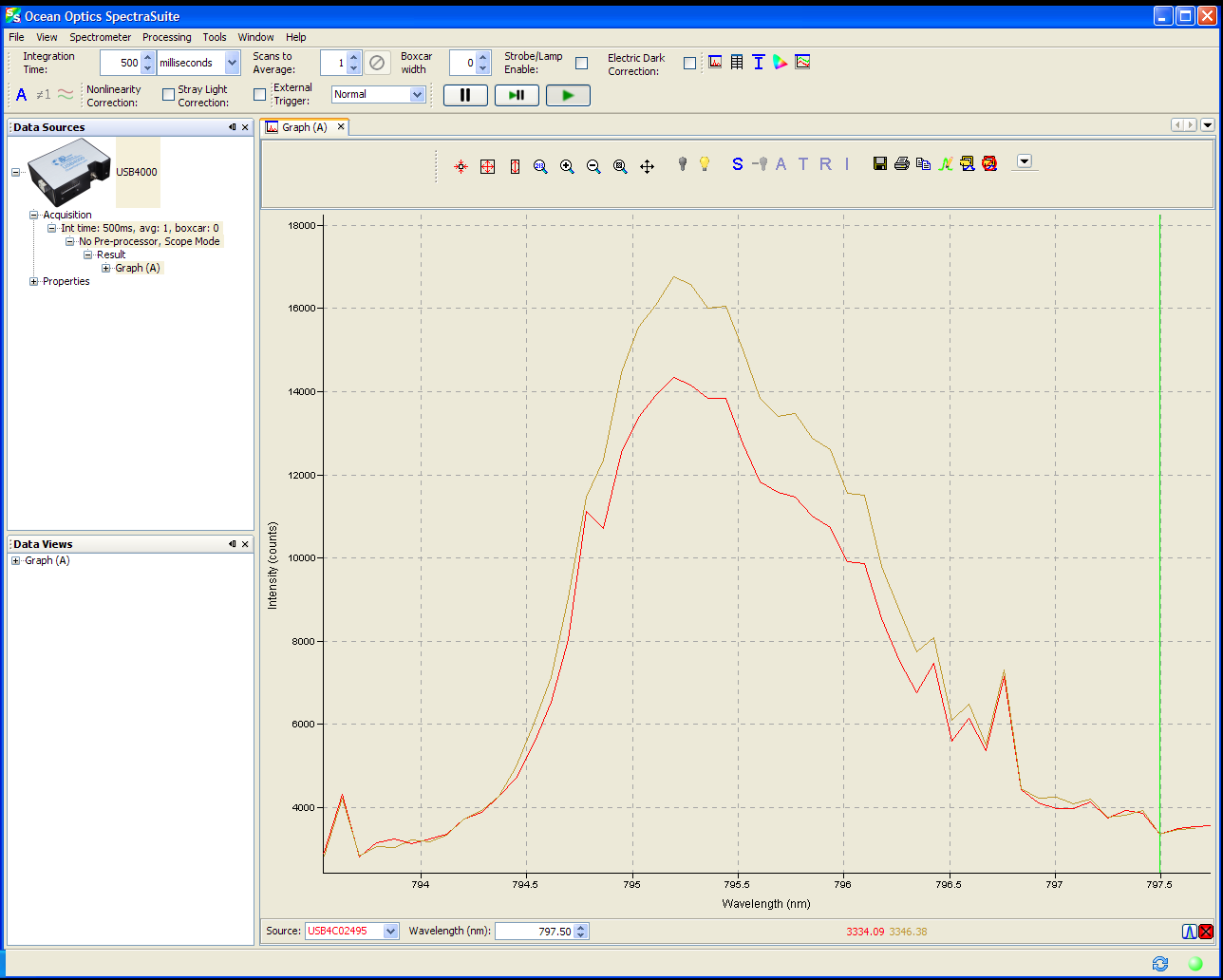Click the red crosshair cursor icon
The width and height of the screenshot is (1223, 980).
pos(461,166)
